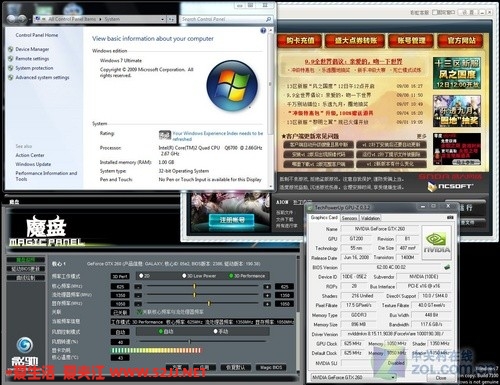Open the Device Manager link
The width and height of the screenshot is (500, 385).
32,49
